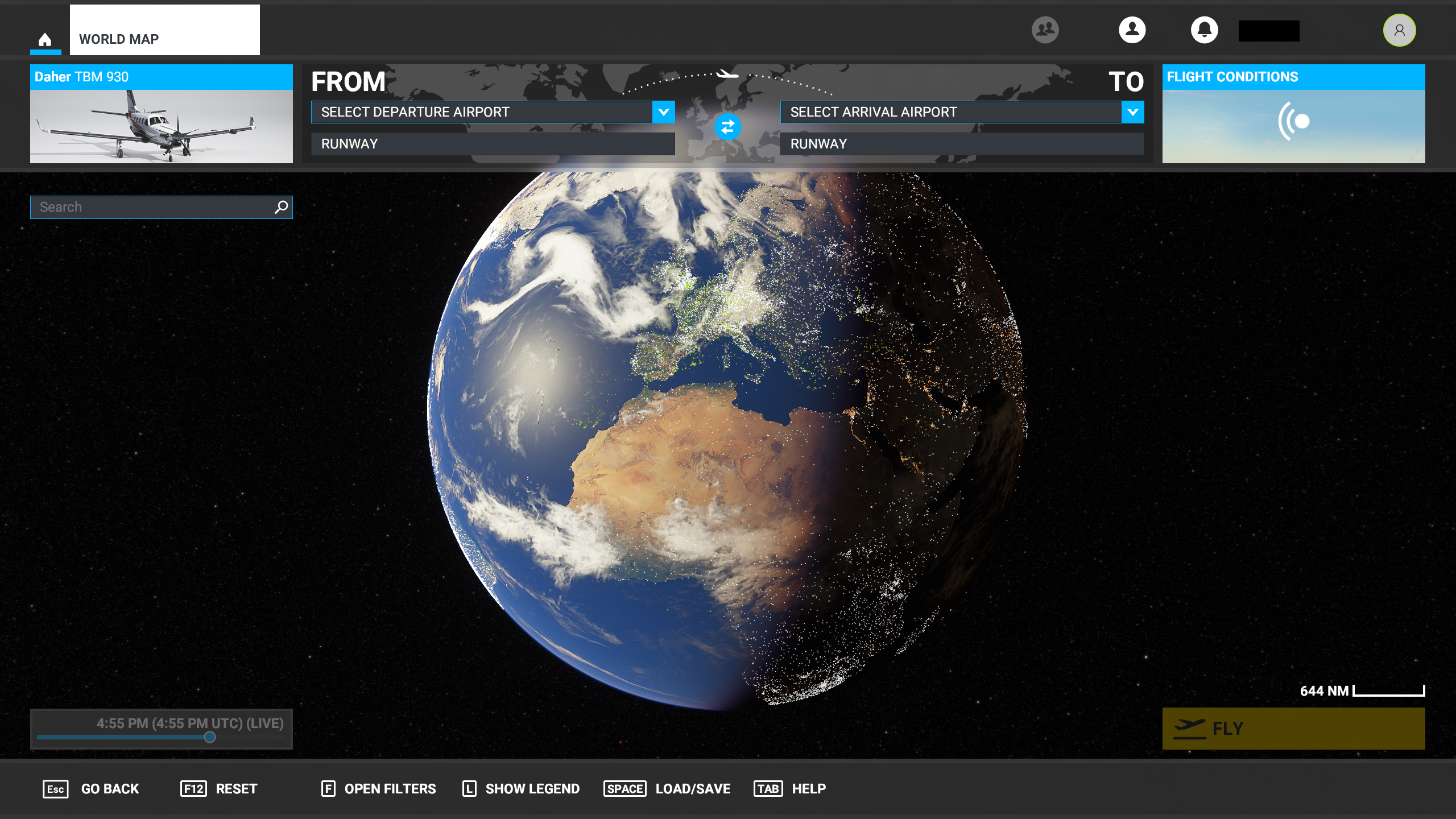Open Daher TBM 930 aircraft header

tap(162, 77)
